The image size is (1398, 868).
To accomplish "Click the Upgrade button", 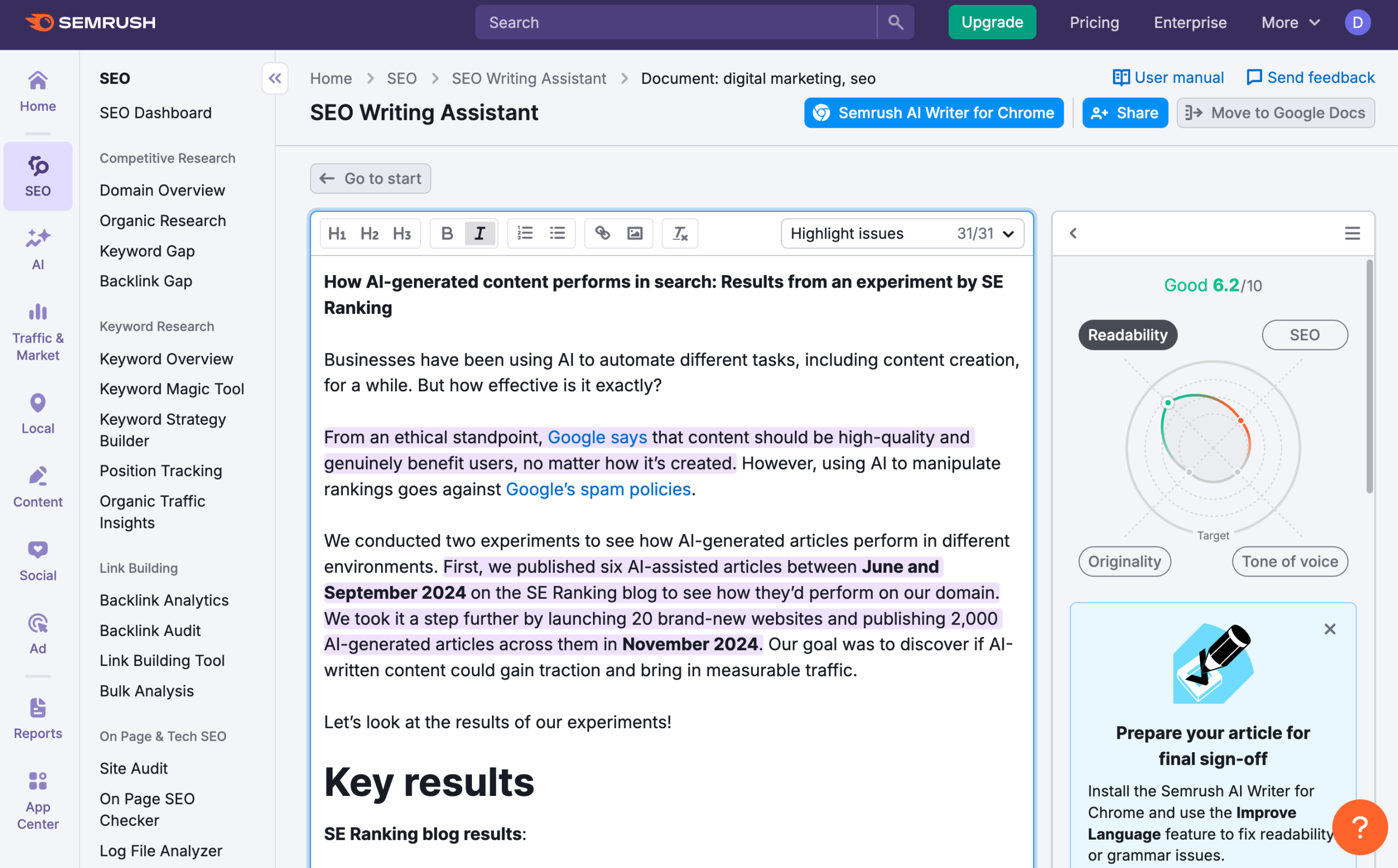I will point(992,22).
